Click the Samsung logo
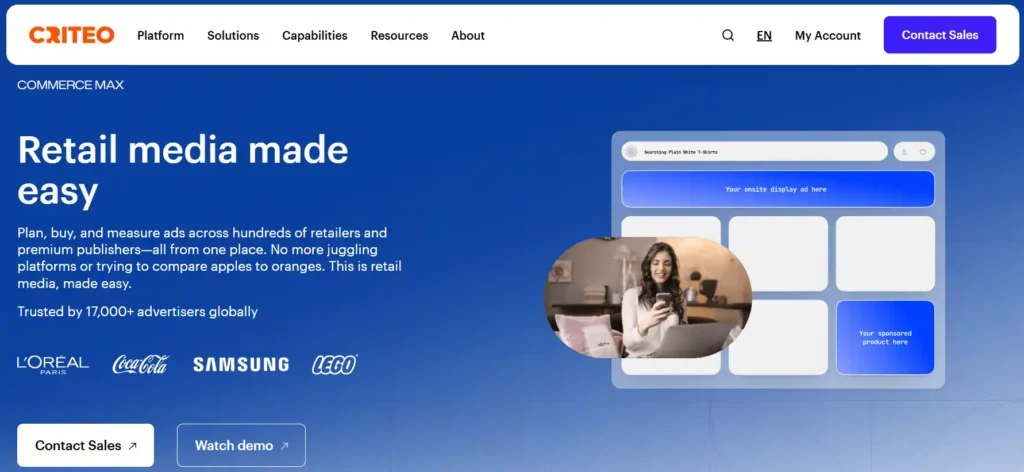Image resolution: width=1024 pixels, height=472 pixels. pyautogui.click(x=241, y=364)
